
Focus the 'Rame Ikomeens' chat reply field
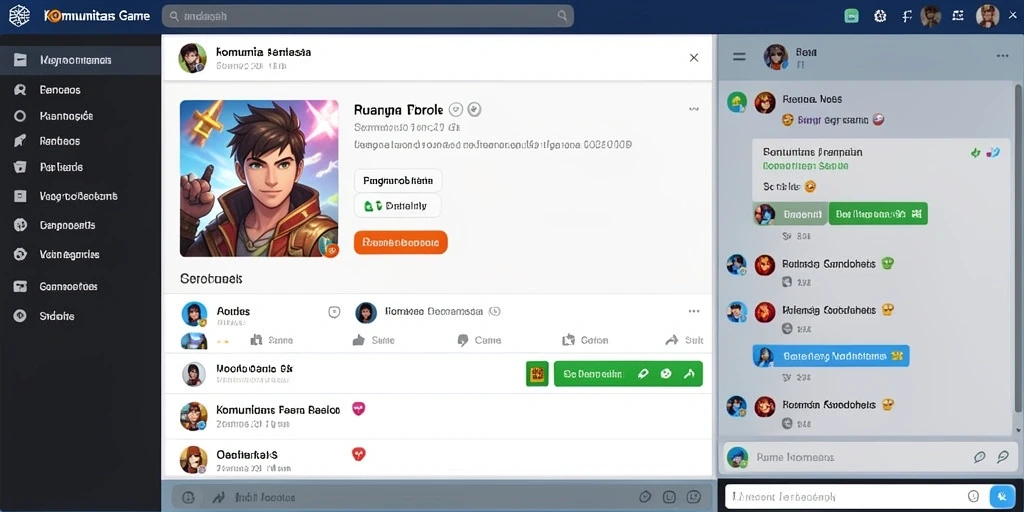(870, 457)
